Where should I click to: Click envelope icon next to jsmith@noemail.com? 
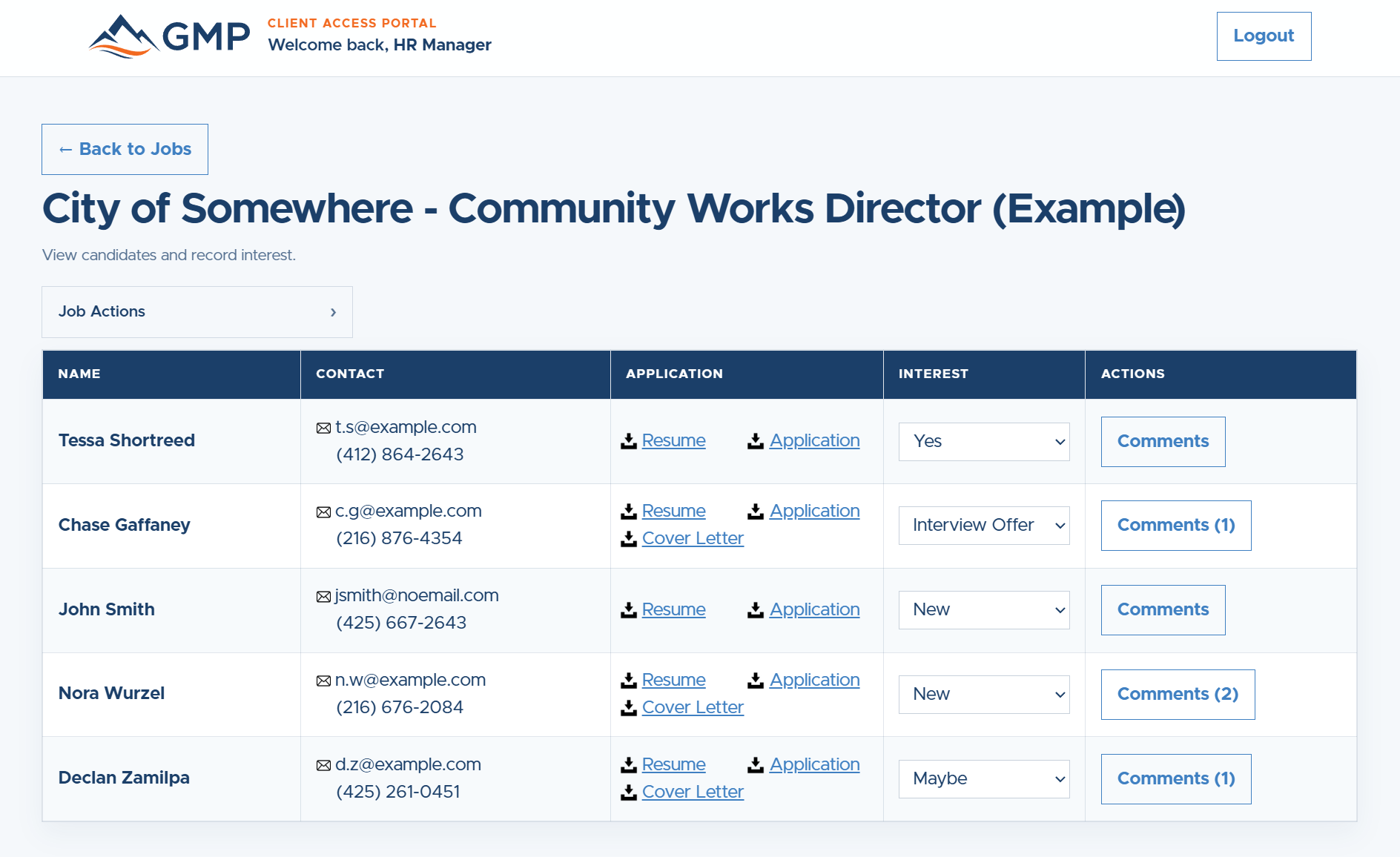[323, 597]
